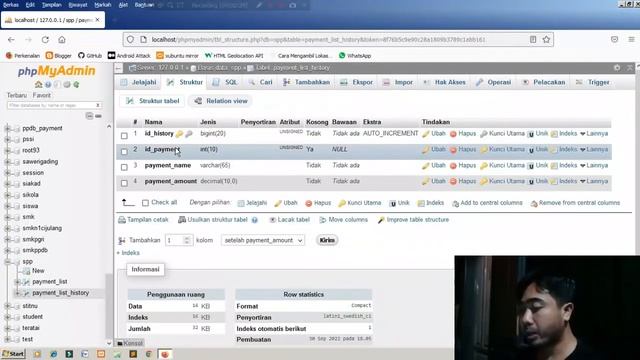Expand the Indeks section

(x=128, y=253)
